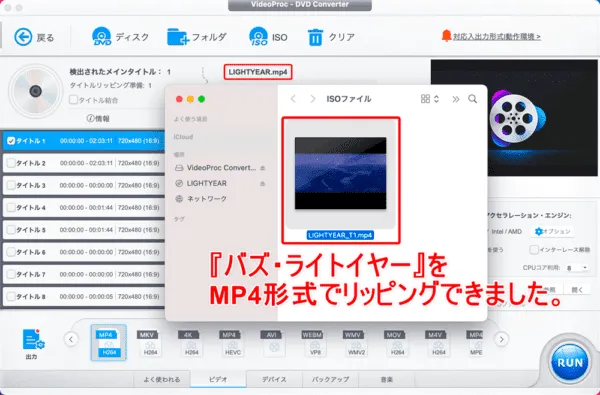600x395 pixels.
Task: Clear the list with クリア trash icon
Action: (331, 37)
